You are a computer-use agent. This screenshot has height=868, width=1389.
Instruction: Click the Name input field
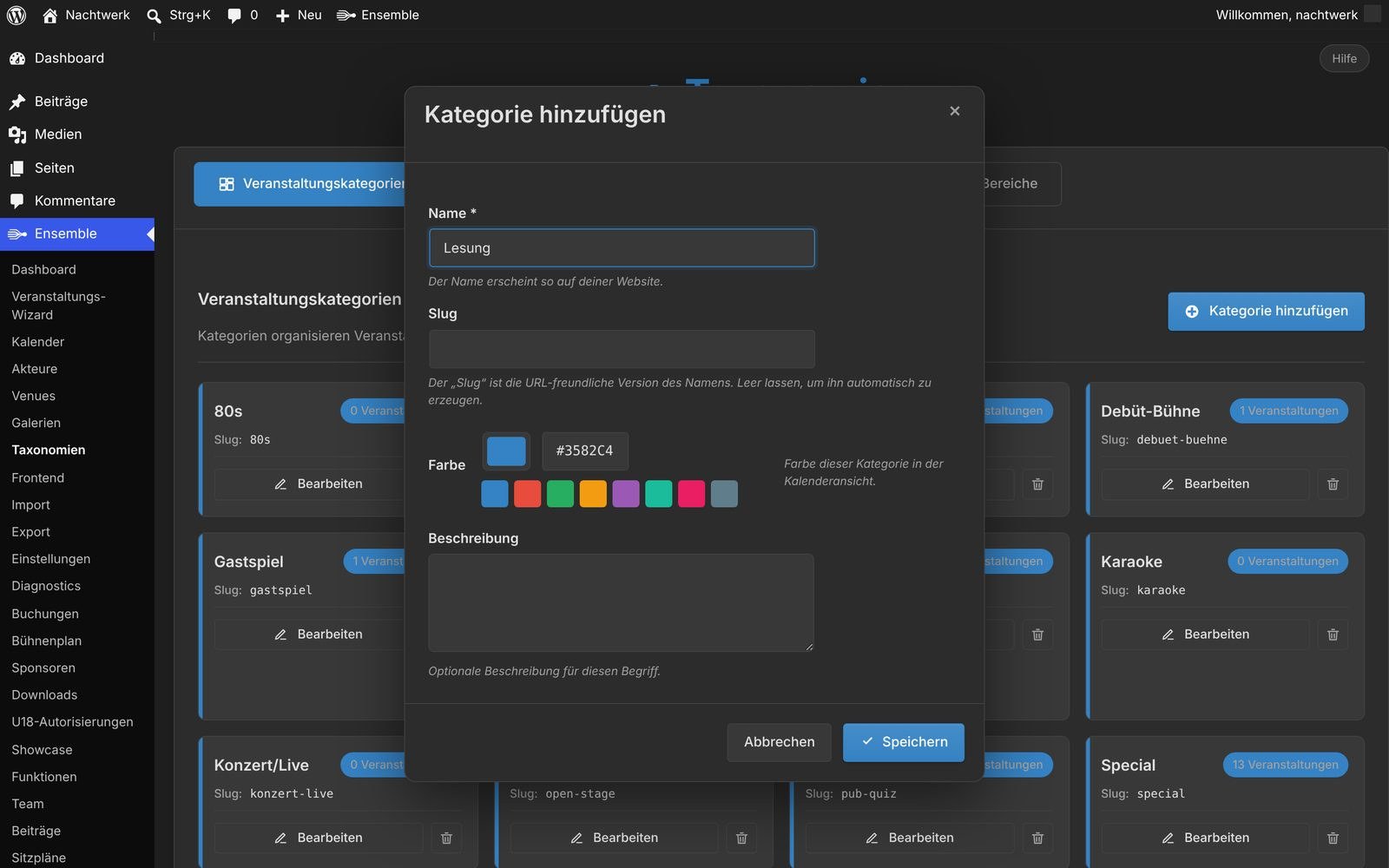(622, 248)
